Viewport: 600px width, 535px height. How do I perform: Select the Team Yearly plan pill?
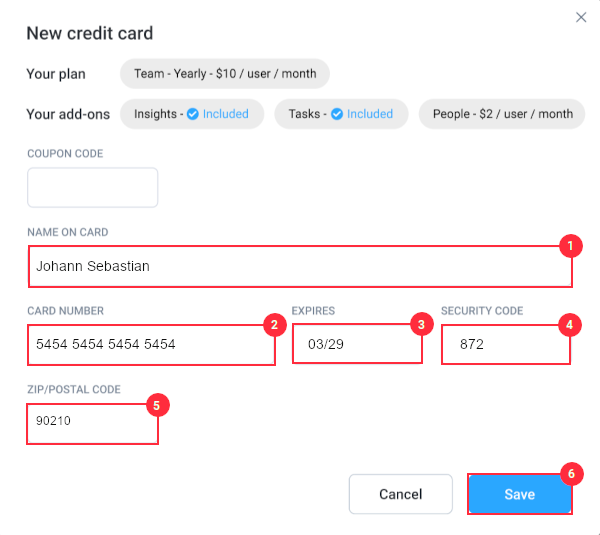(x=225, y=73)
